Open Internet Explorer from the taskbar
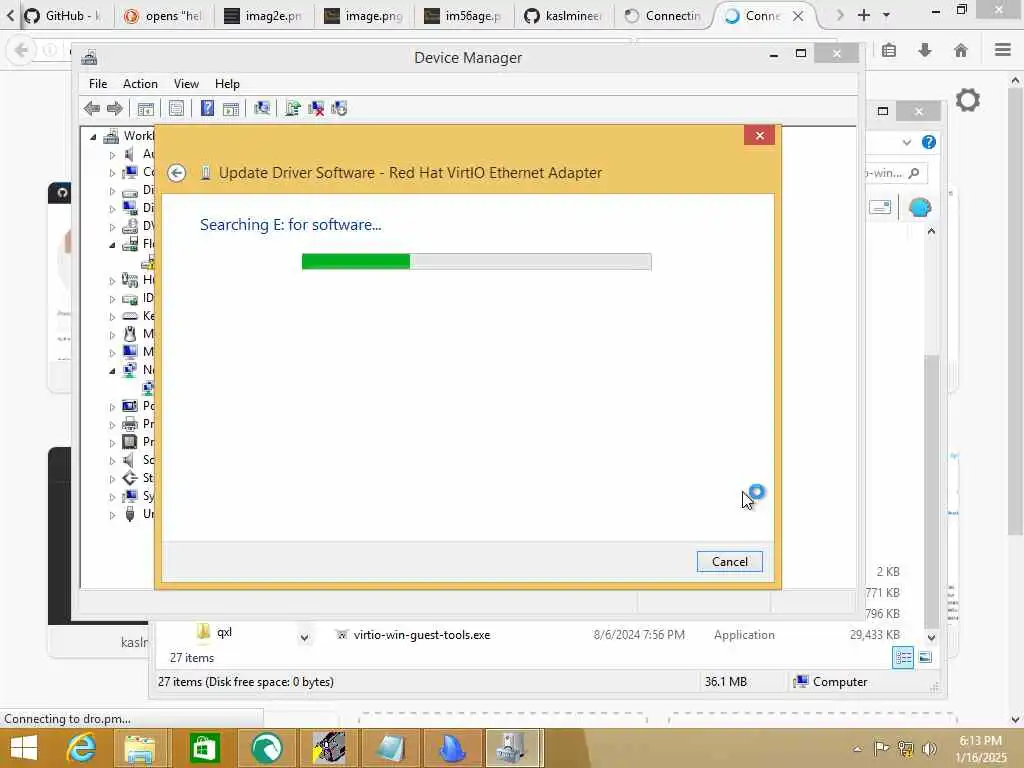 click(x=81, y=748)
